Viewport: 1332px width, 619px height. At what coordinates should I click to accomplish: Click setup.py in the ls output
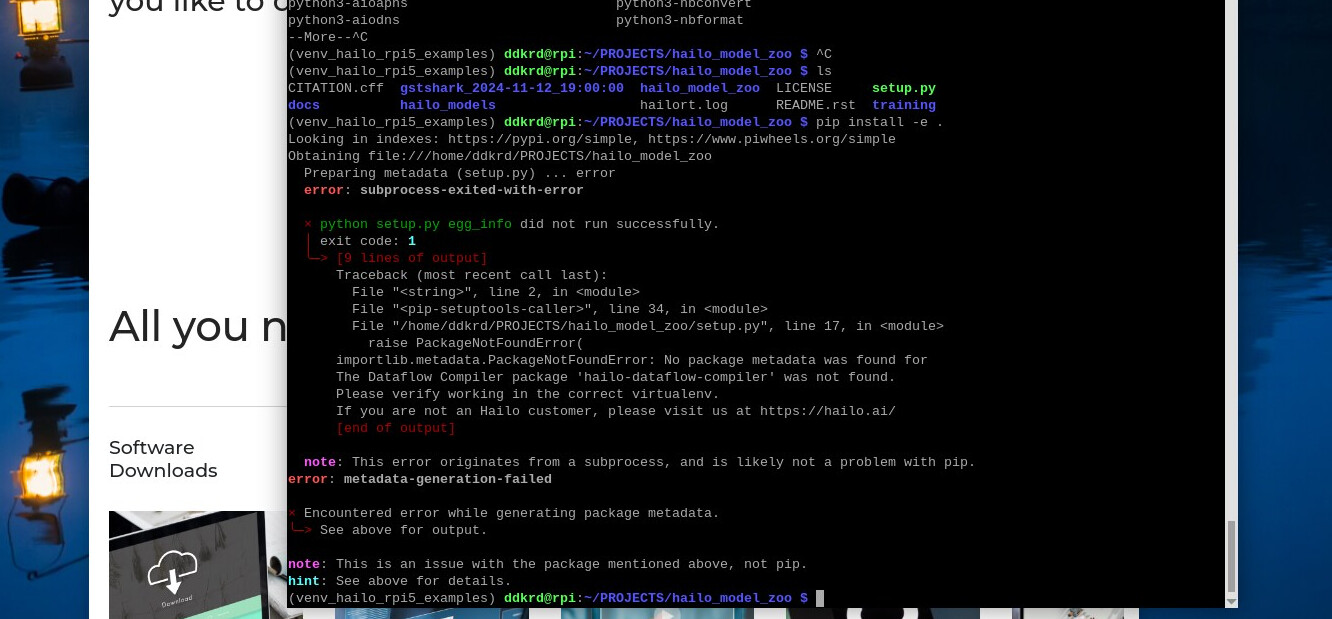[903, 88]
